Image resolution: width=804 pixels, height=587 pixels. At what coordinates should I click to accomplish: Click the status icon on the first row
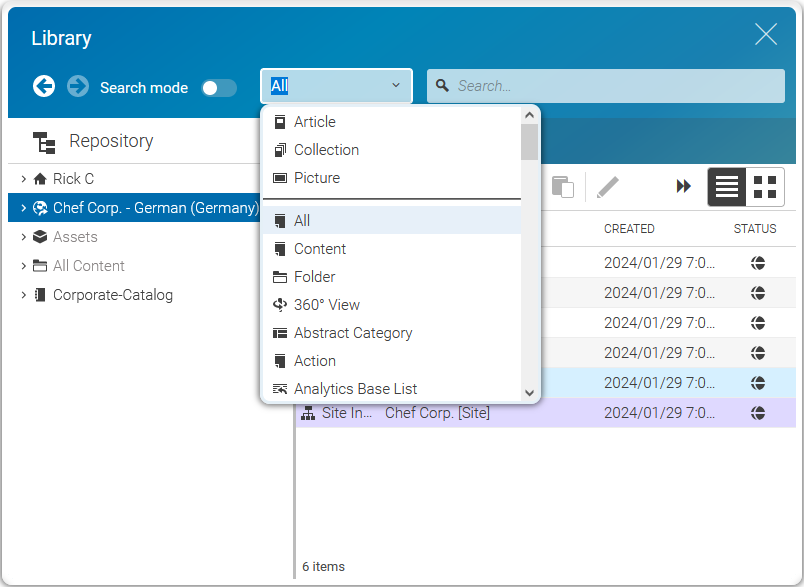(758, 263)
